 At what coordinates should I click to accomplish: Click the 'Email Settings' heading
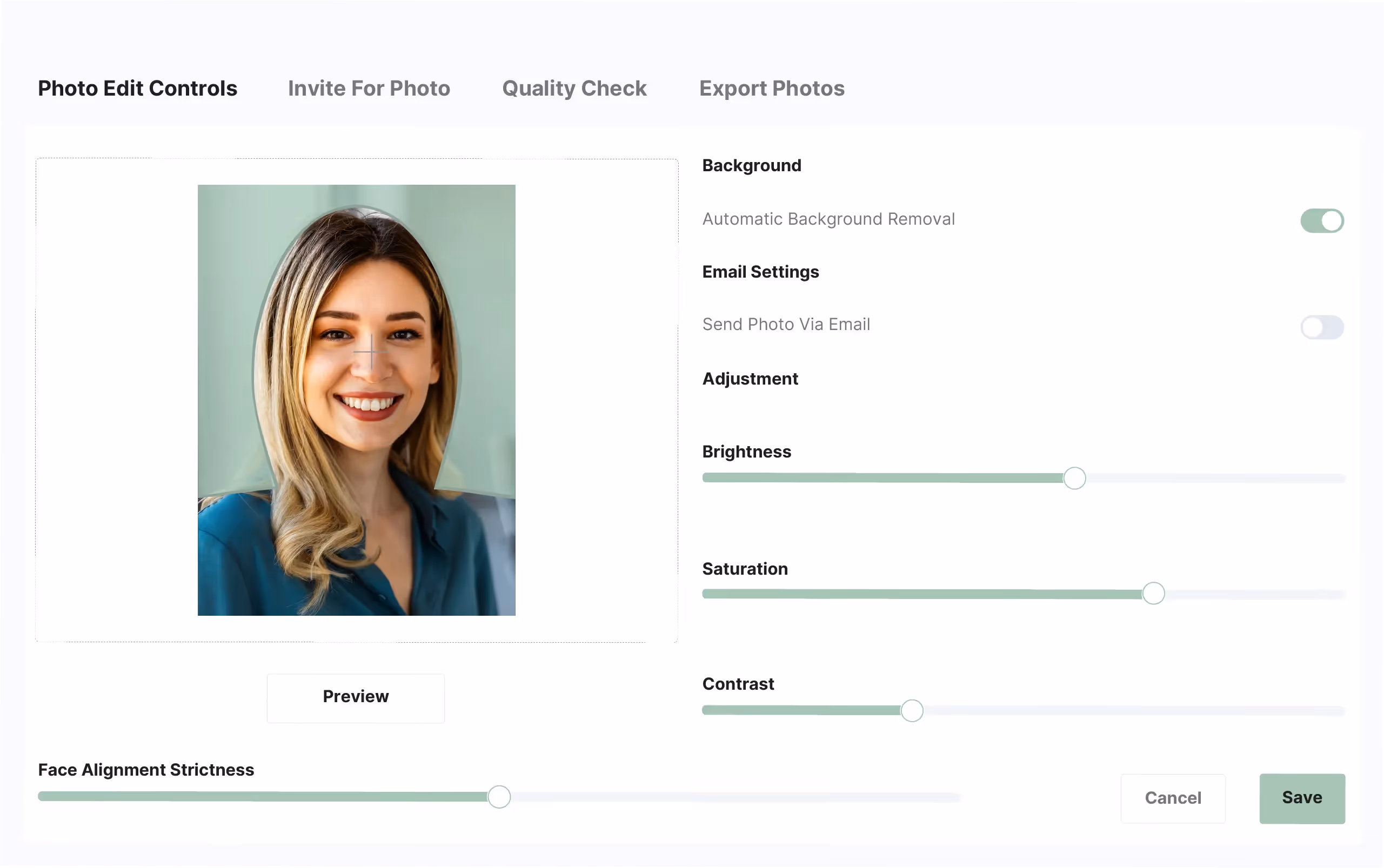tap(760, 272)
